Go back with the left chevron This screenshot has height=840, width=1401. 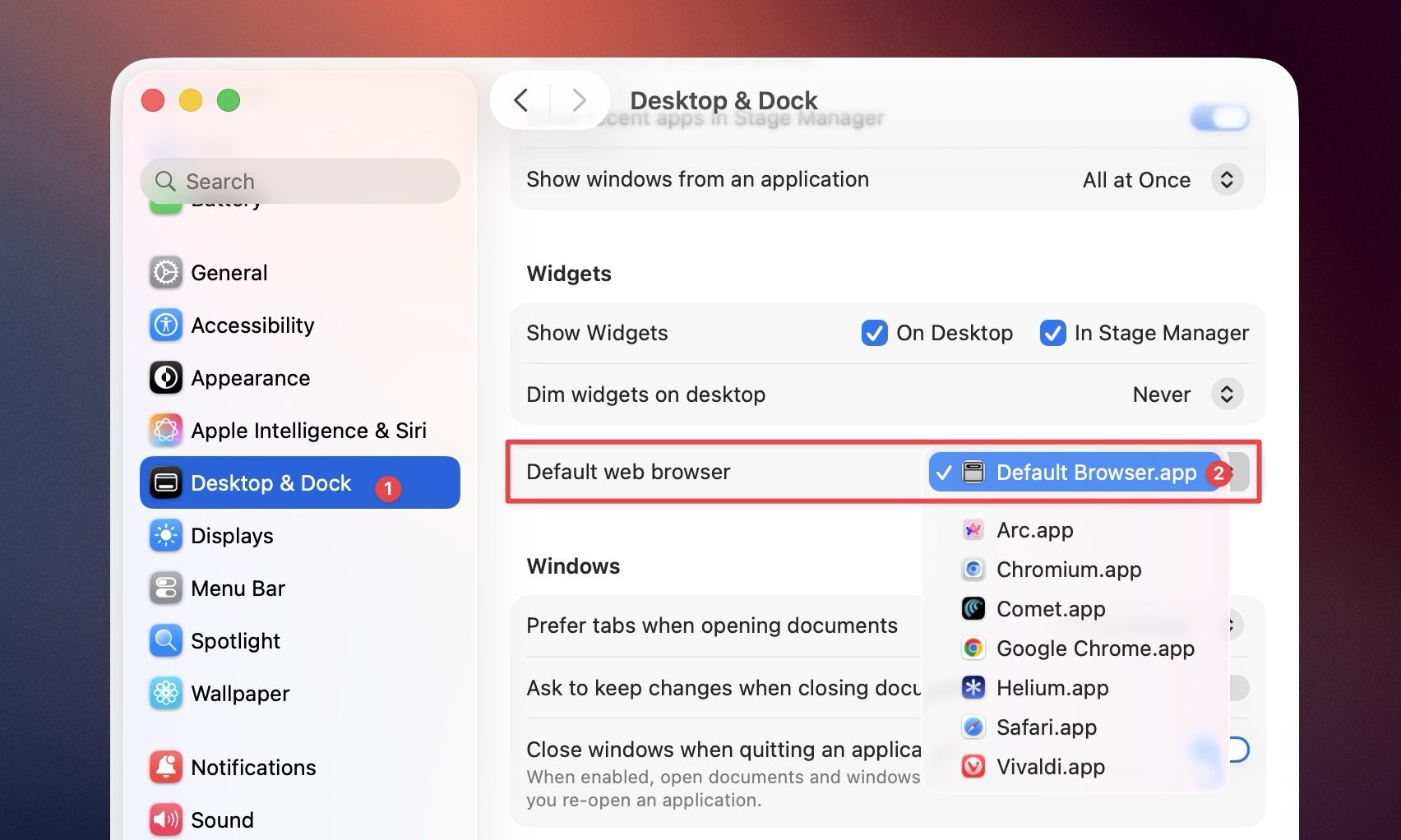[520, 100]
